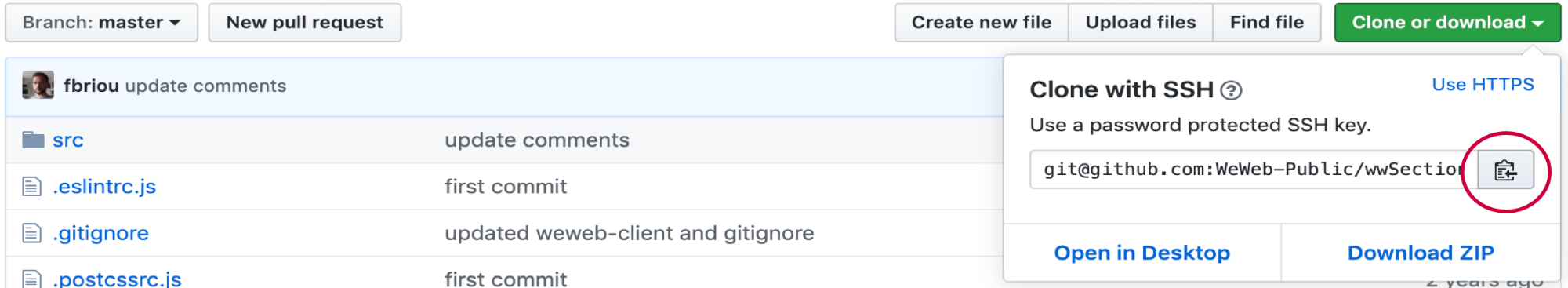Click Download ZIP
Screen dimensions: 1568x288
[x=1421, y=253]
